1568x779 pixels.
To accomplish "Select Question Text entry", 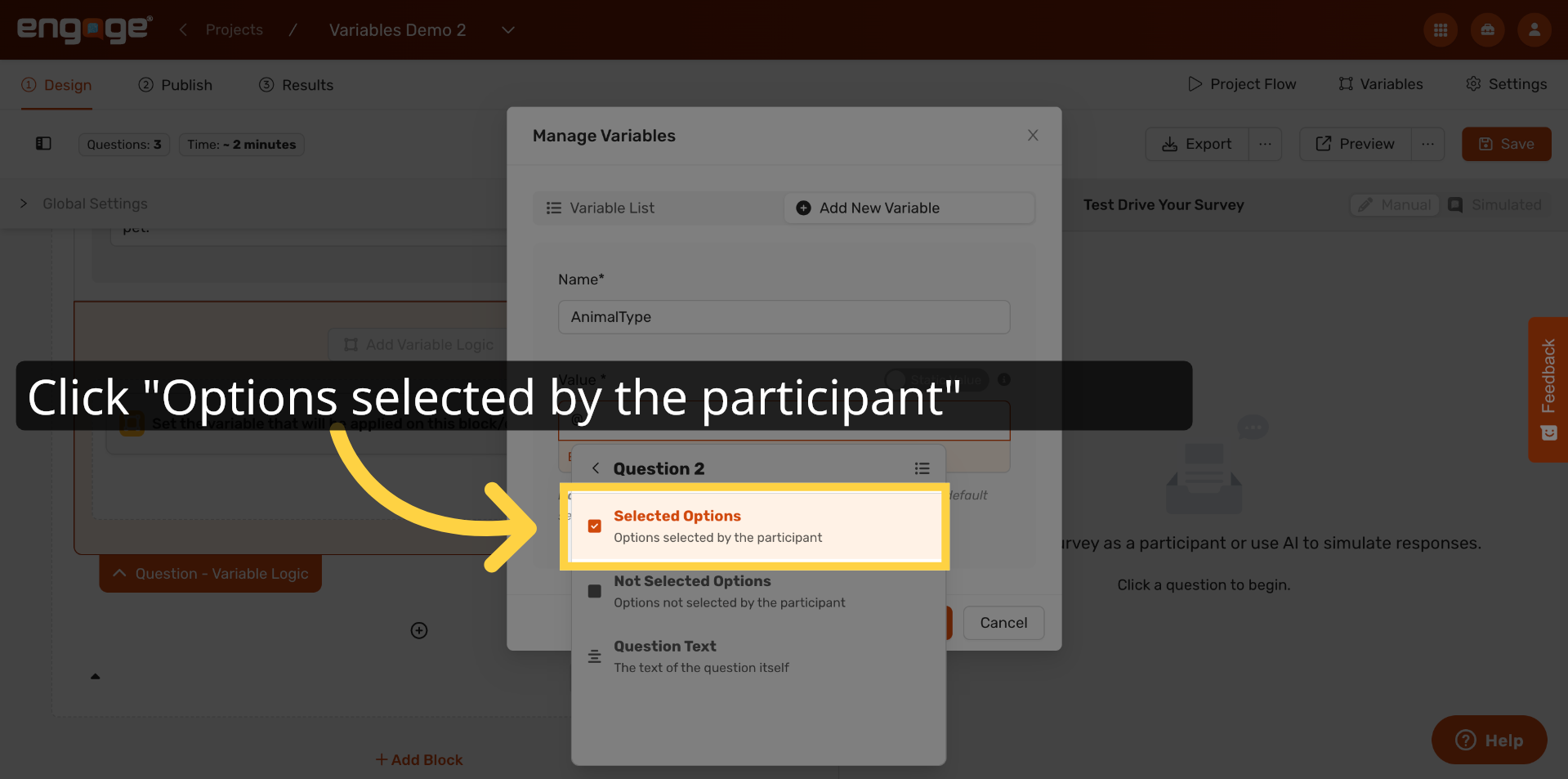I will click(x=758, y=656).
